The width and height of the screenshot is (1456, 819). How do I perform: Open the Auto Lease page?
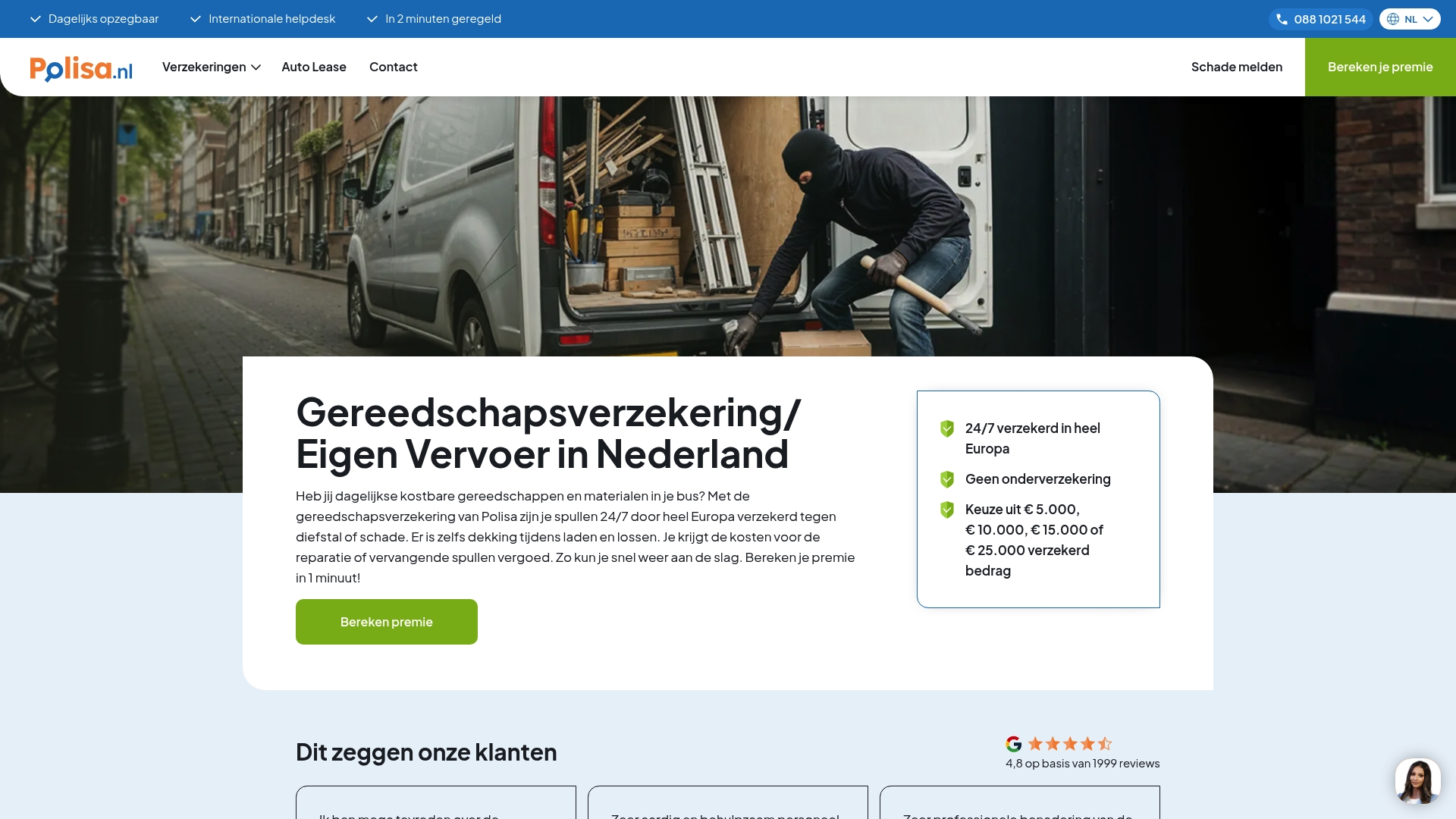coord(314,67)
